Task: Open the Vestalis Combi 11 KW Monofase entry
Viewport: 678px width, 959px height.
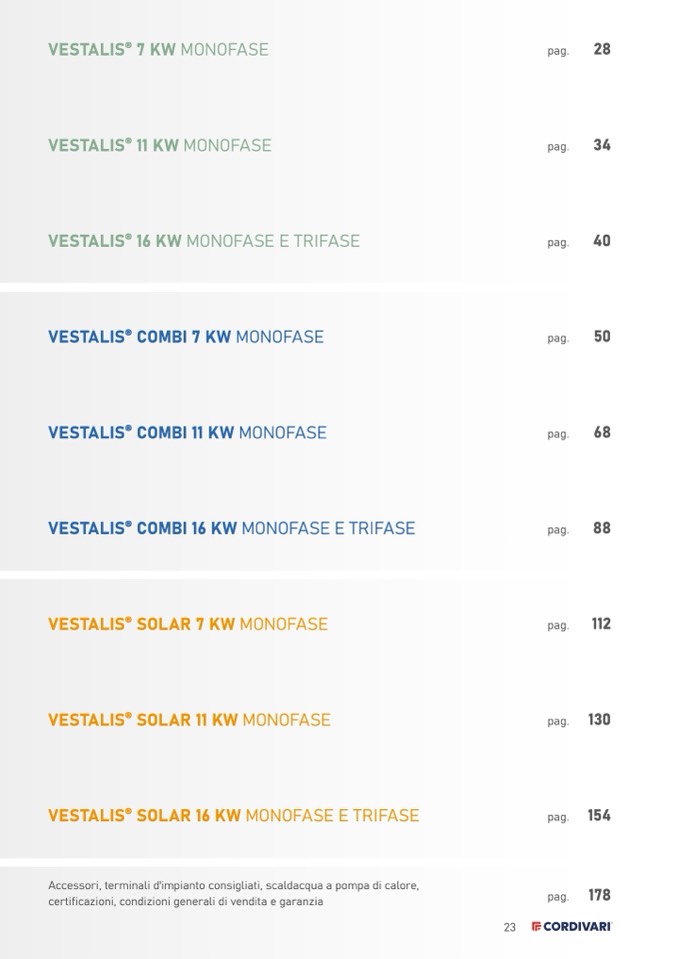Action: 187,433
